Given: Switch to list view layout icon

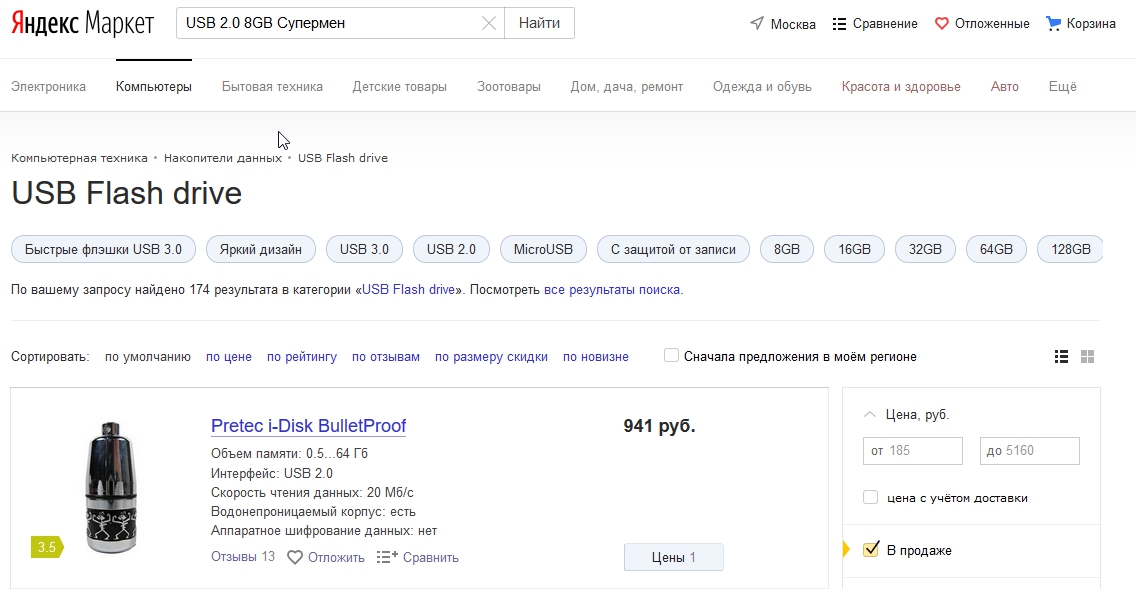Looking at the screenshot, I should click(1061, 356).
